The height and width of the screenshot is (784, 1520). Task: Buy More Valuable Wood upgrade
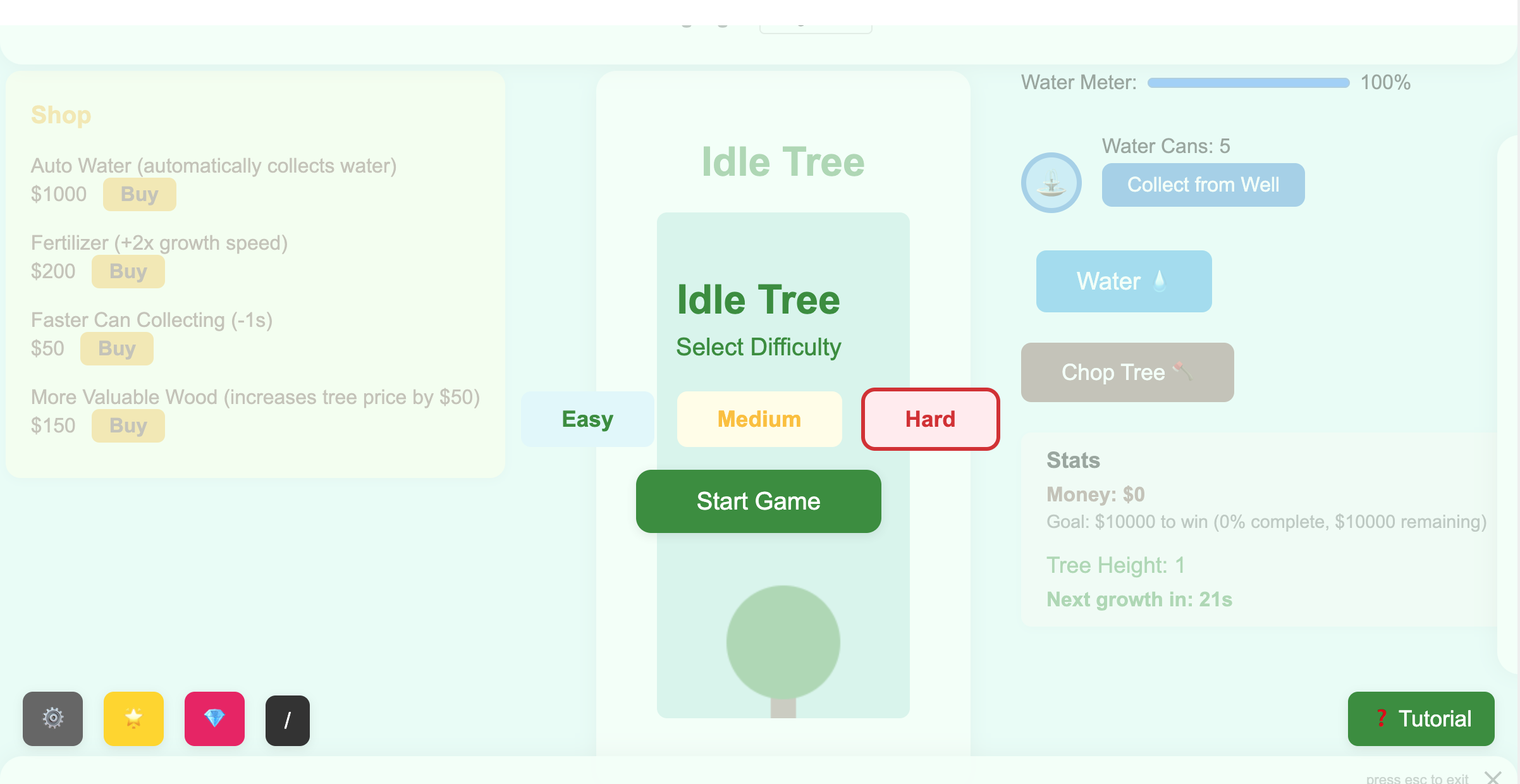click(x=128, y=426)
